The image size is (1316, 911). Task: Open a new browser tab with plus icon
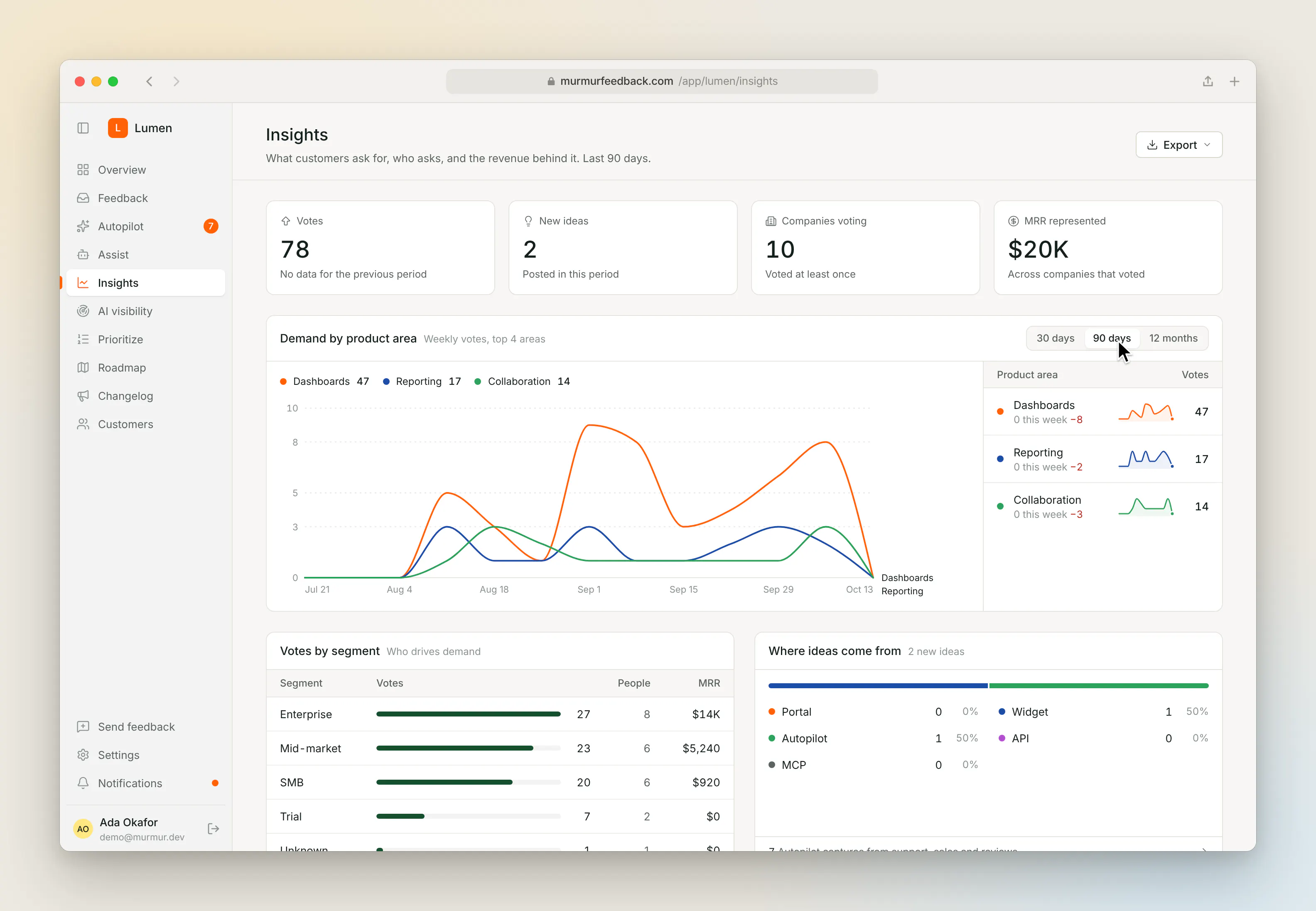click(x=1235, y=81)
